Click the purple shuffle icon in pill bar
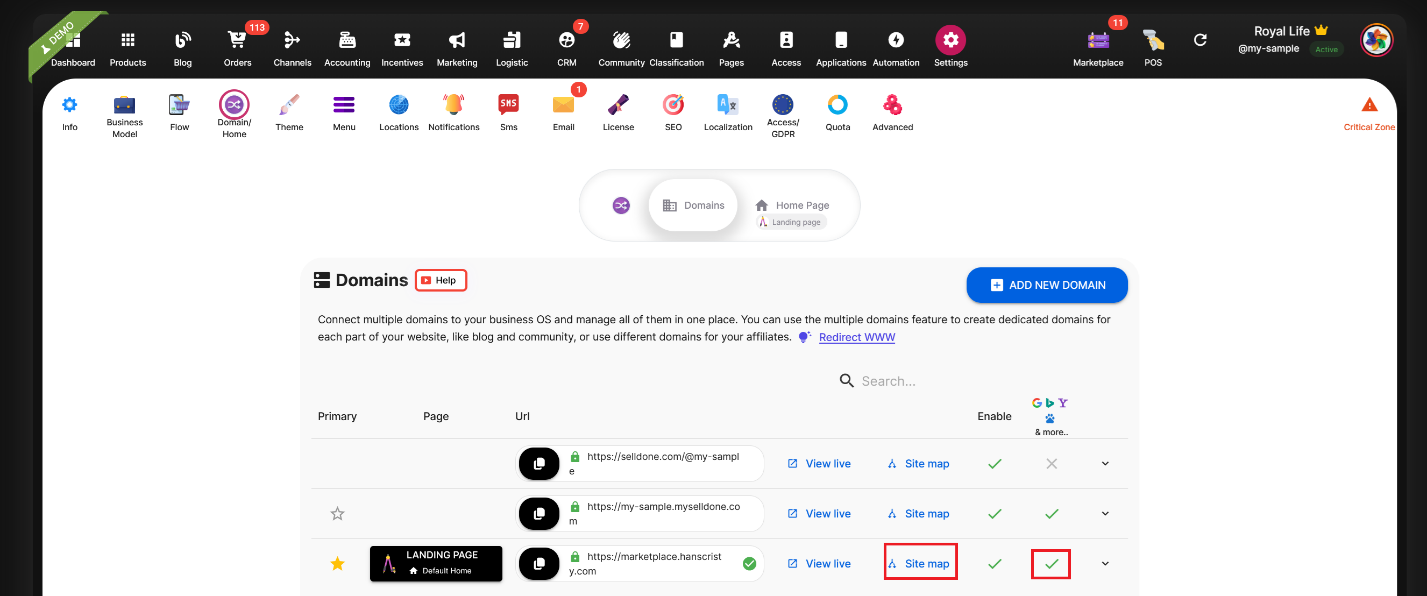 coord(621,205)
